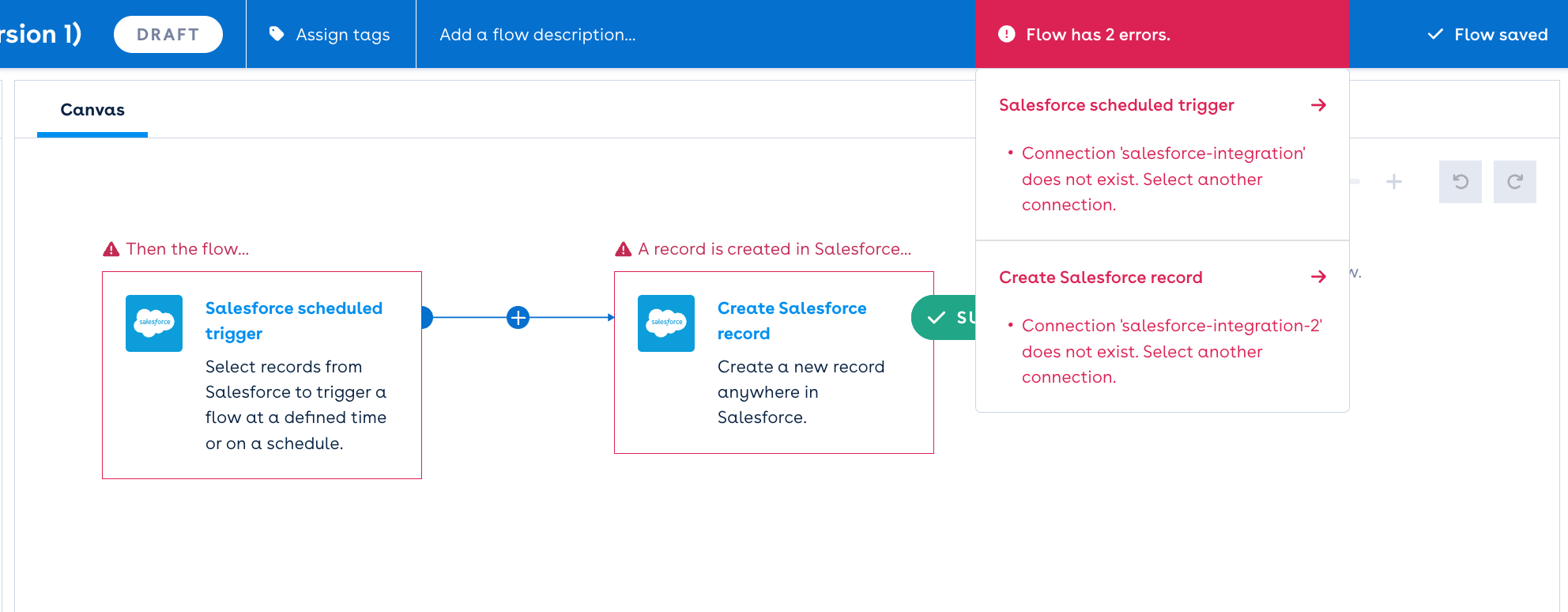Image resolution: width=1568 pixels, height=612 pixels.
Task: Click the 'Flow saved' status indicator
Action: tap(1487, 35)
